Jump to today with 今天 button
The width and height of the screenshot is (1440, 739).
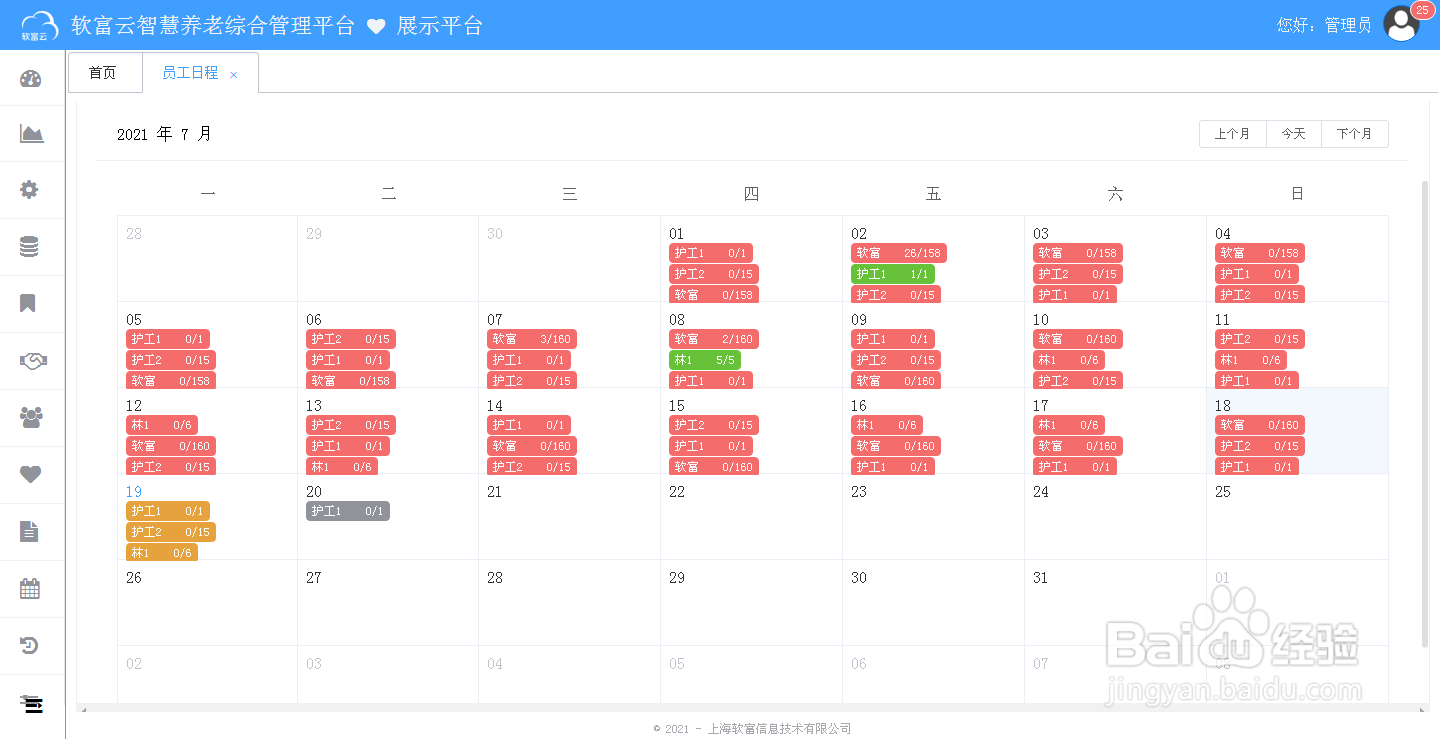(1294, 134)
